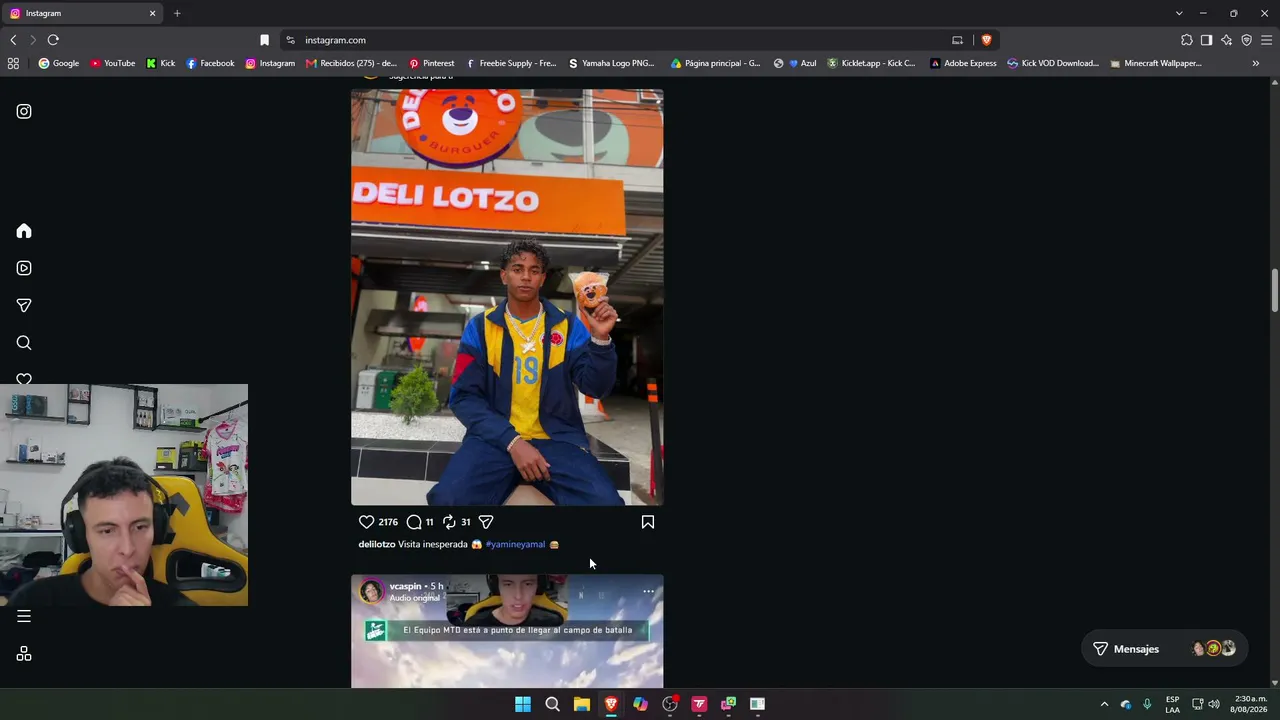
Task: Open the vcaspin username link
Action: (x=405, y=586)
